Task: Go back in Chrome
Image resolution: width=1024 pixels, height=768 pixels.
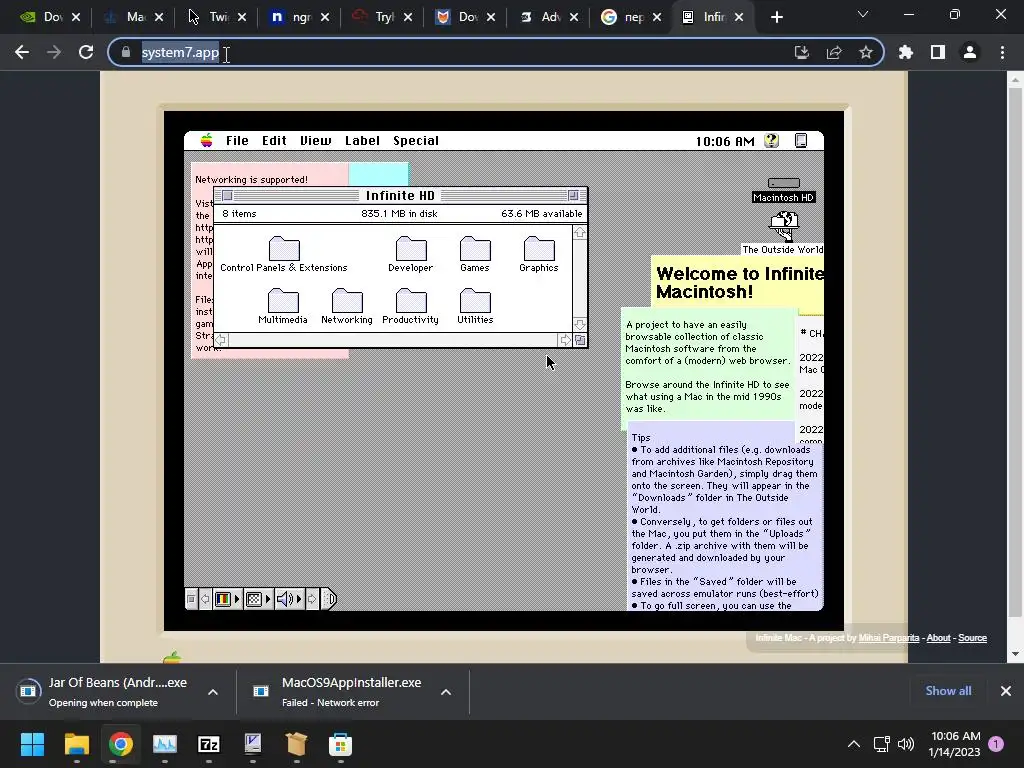Action: (22, 52)
